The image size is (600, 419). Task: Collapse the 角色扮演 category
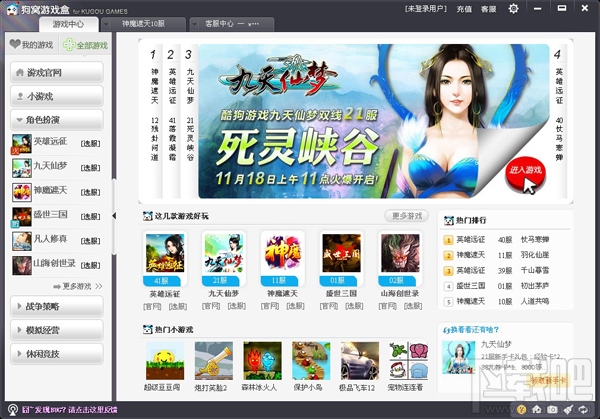point(57,120)
